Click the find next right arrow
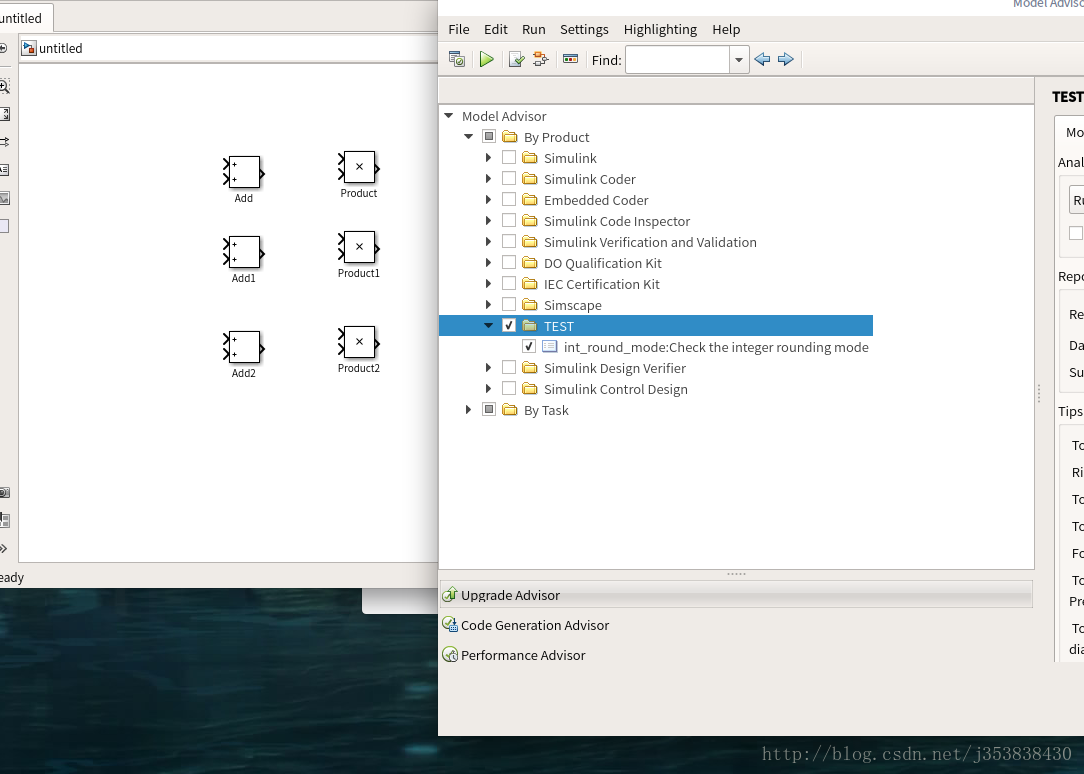This screenshot has width=1084, height=774. [x=786, y=60]
